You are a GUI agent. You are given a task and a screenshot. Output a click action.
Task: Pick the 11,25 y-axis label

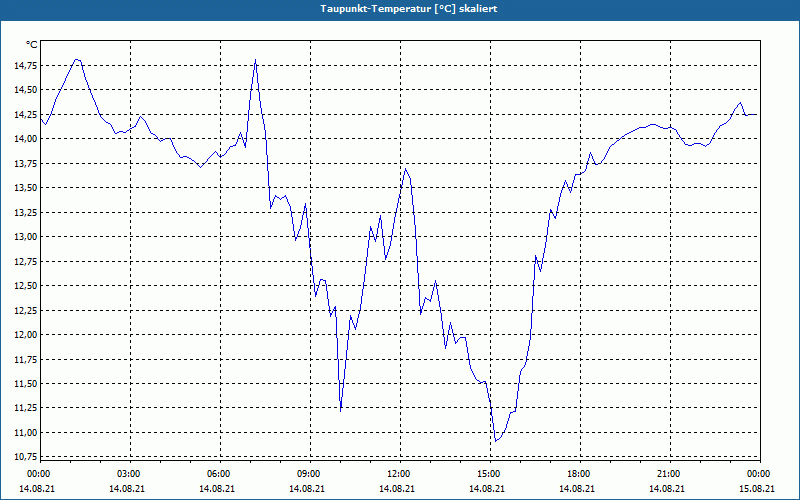point(25,408)
